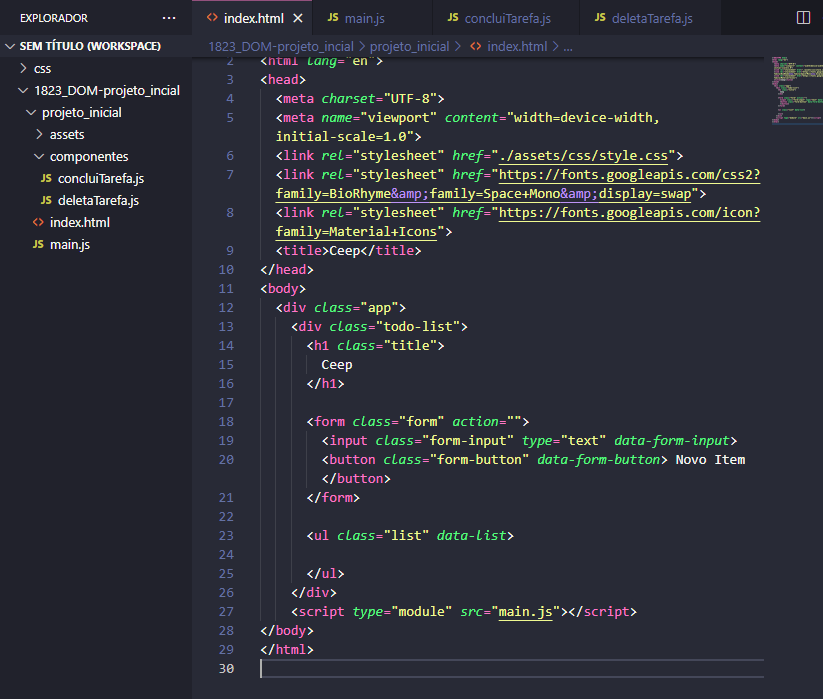Image resolution: width=823 pixels, height=699 pixels.
Task: Switch to the concluiTarefa.js tab
Action: point(506,18)
